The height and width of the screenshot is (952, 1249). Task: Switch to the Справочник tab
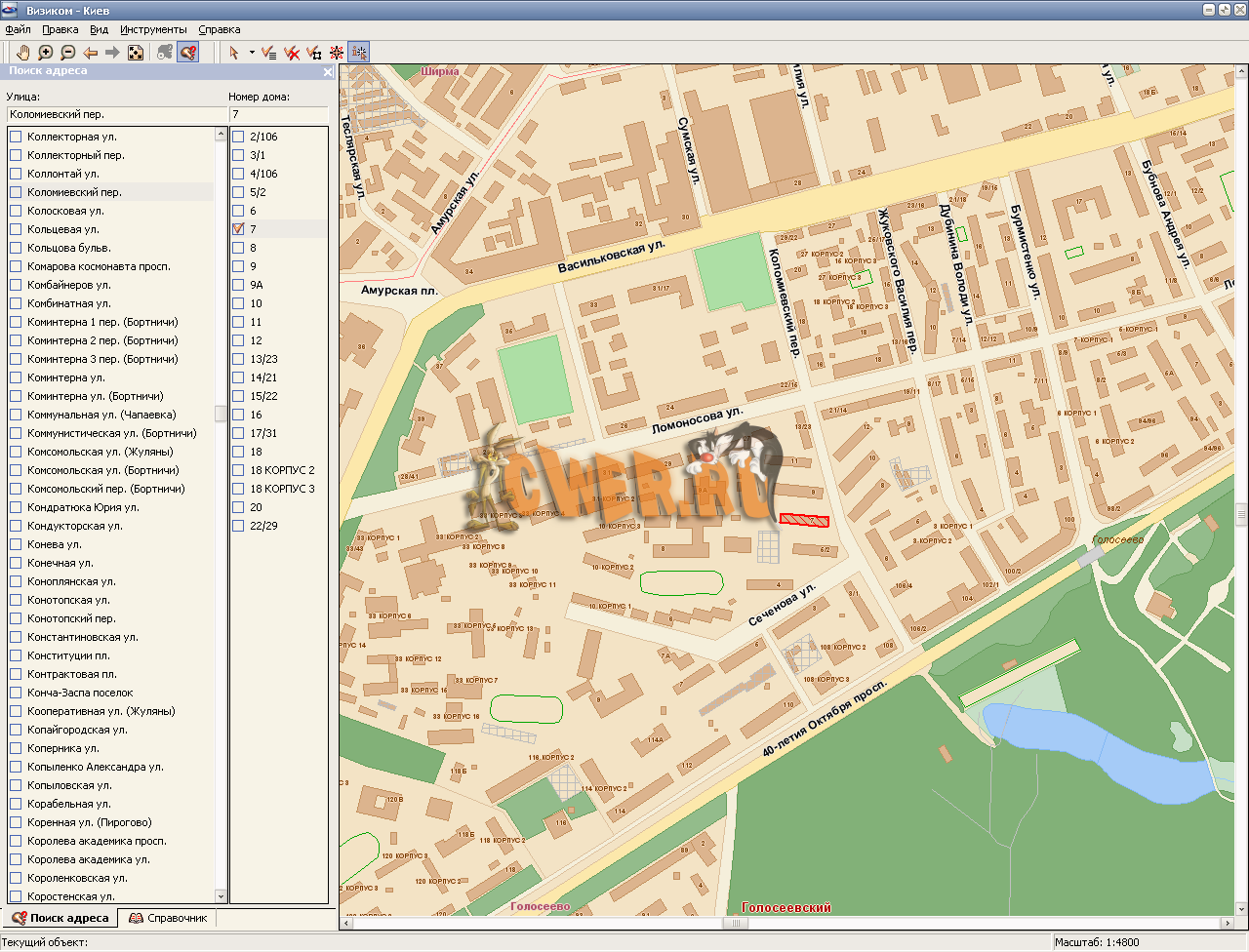[x=168, y=918]
